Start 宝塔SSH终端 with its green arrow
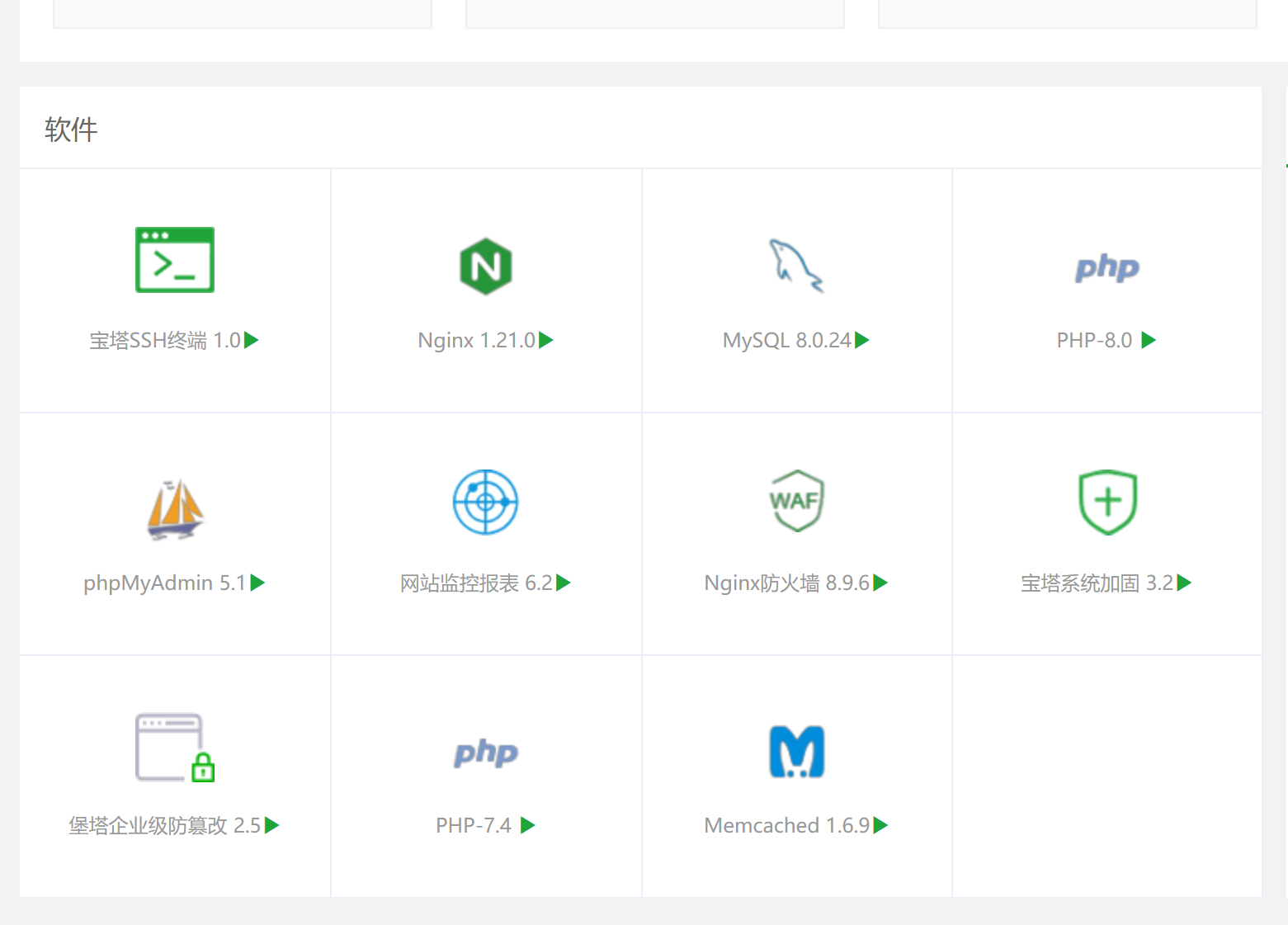The height and width of the screenshot is (925, 1288). pos(252,340)
